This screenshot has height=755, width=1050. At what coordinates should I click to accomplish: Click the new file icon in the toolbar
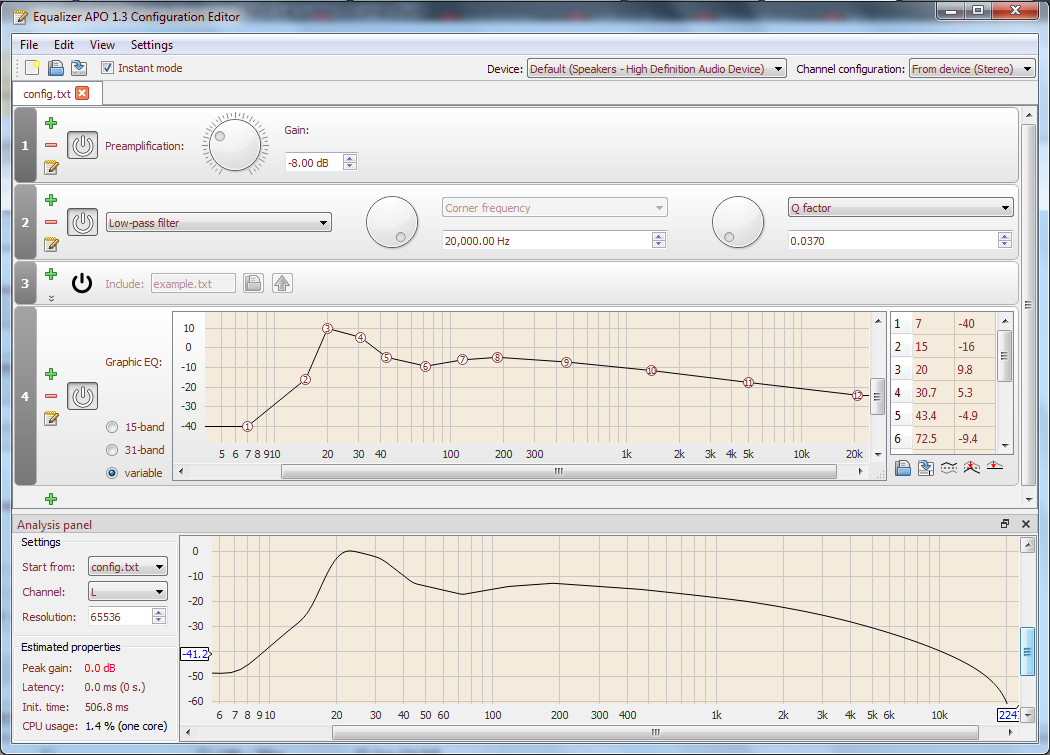pyautogui.click(x=33, y=68)
